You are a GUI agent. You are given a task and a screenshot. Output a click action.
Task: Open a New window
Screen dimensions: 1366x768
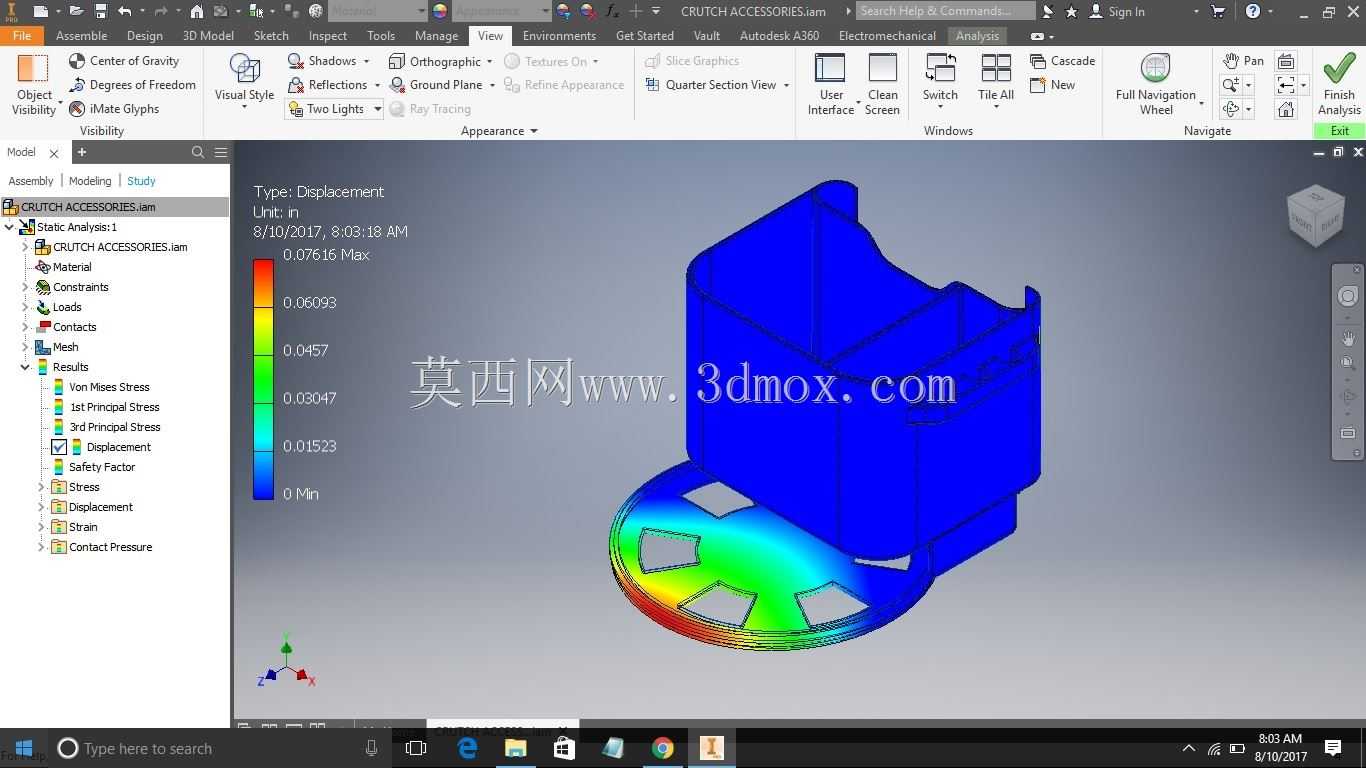(1052, 85)
